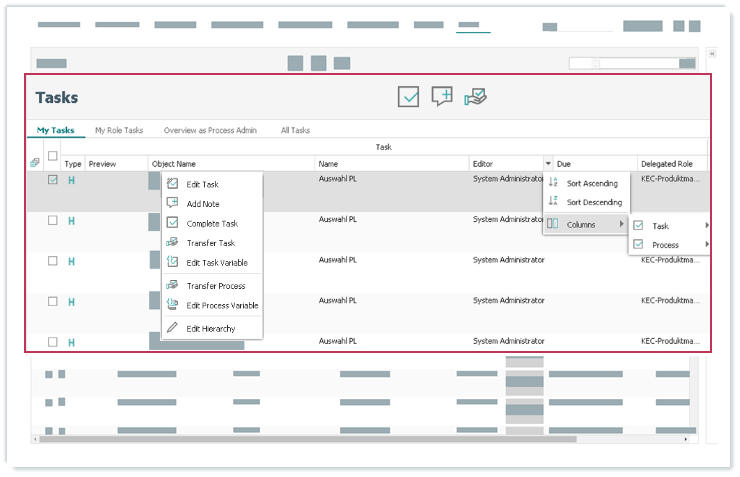Click the H type icon in second row
Screen dimensions: 740x477
point(71,221)
